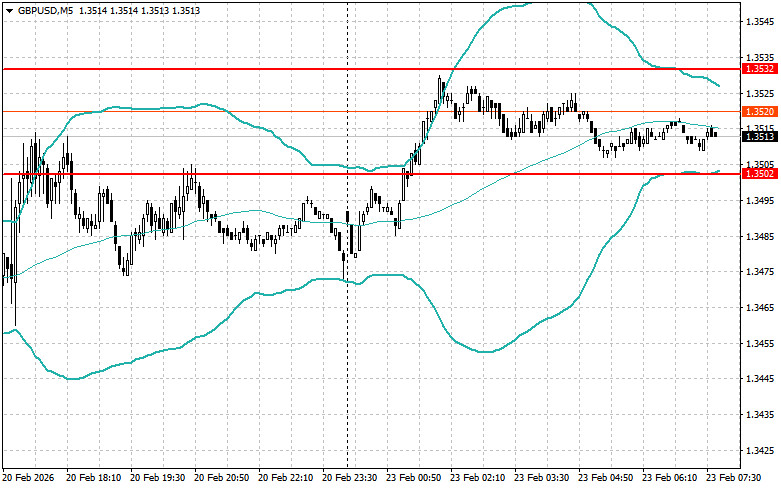This screenshot has width=781, height=489.
Task: Click the 20 Feb 18:10 time label
Action: coord(94,478)
